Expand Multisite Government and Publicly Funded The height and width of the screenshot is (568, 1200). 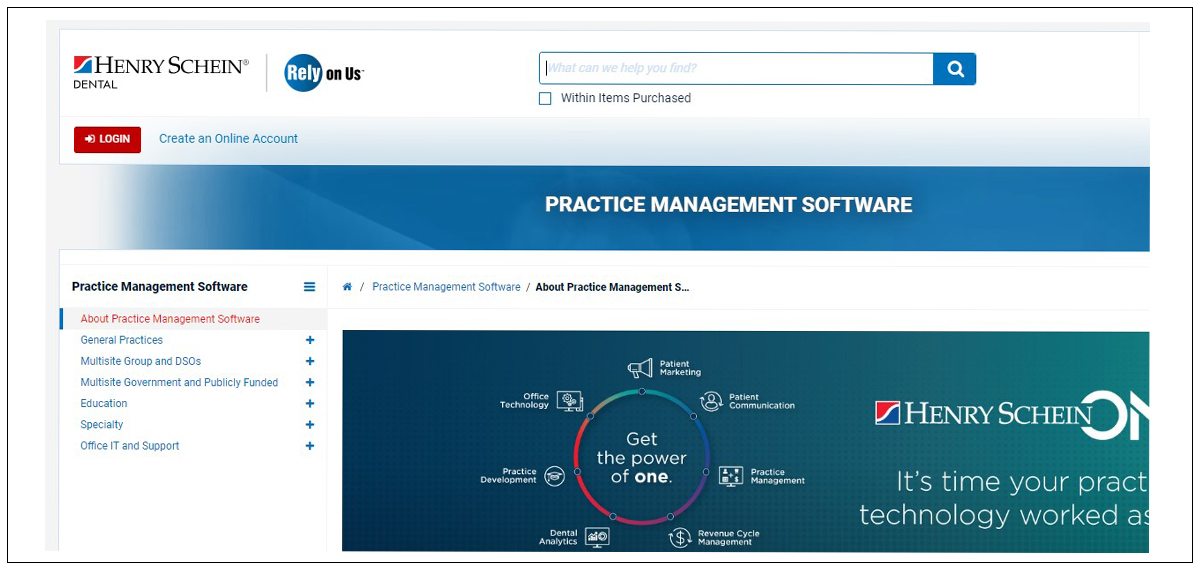[x=310, y=382]
